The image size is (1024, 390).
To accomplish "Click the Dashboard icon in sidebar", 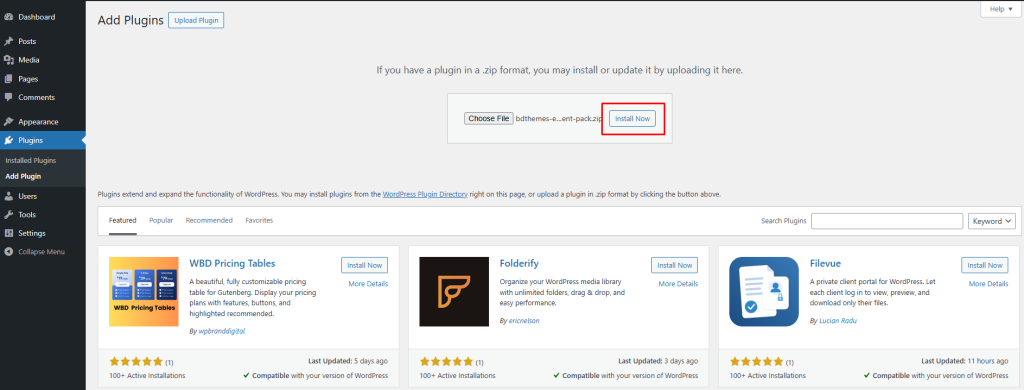I will 8,17.
